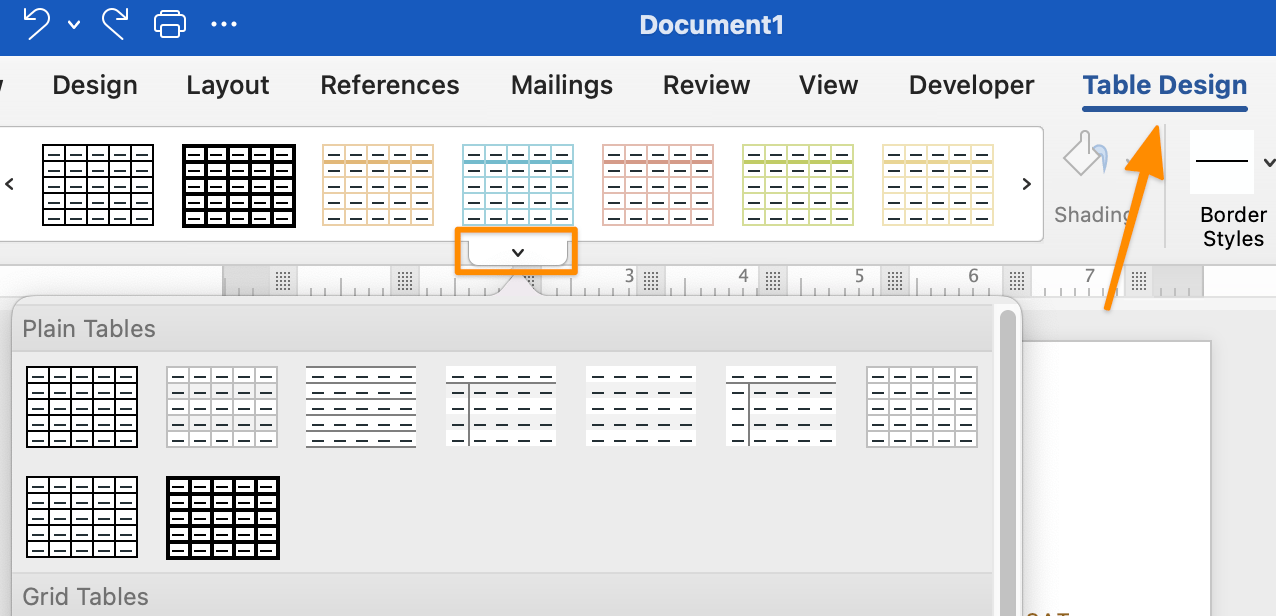Open the Undo history dropdown arrow
1276x616 pixels.
74,25
